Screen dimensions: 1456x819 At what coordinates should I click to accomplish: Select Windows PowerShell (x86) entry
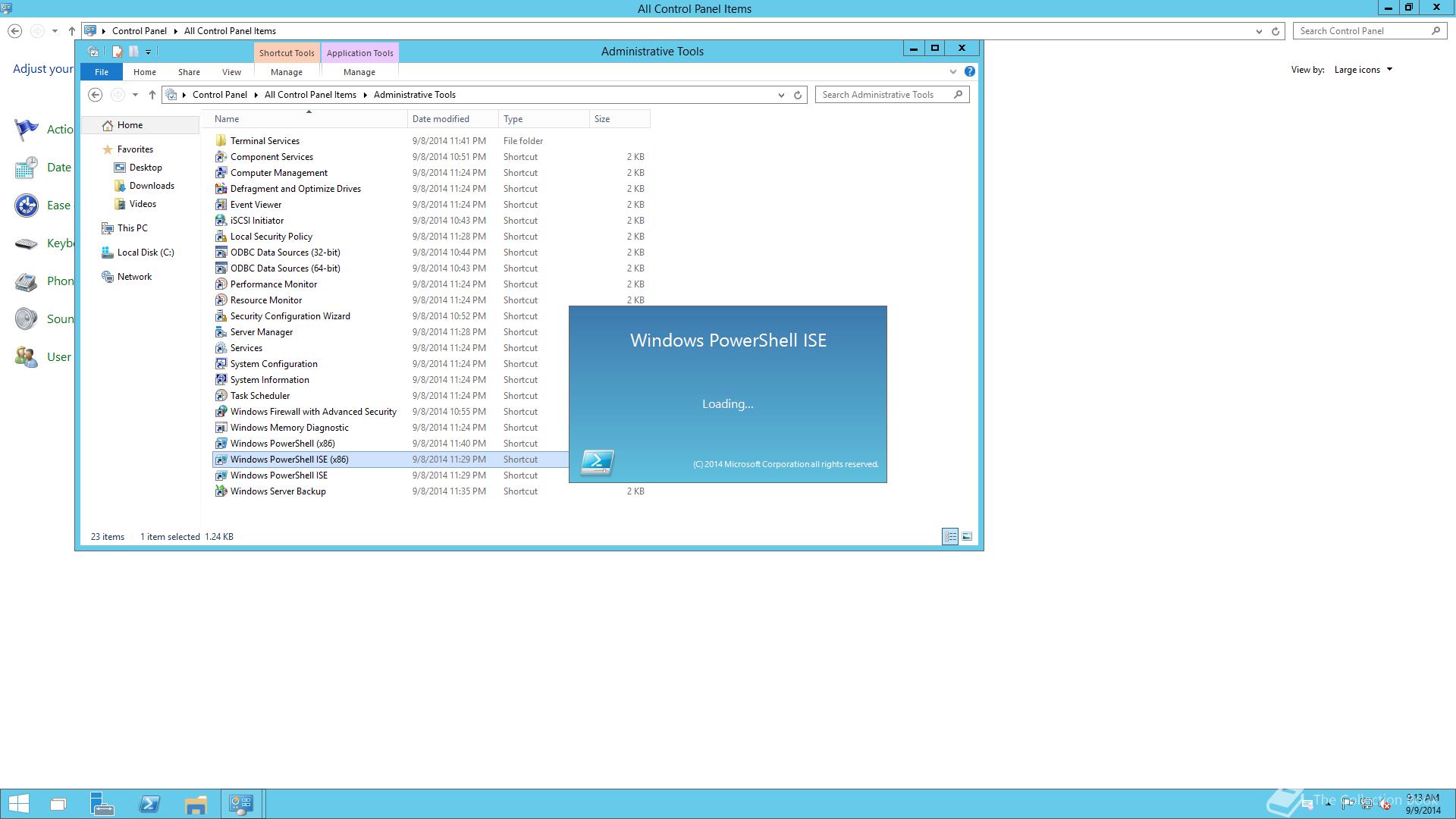coord(283,444)
